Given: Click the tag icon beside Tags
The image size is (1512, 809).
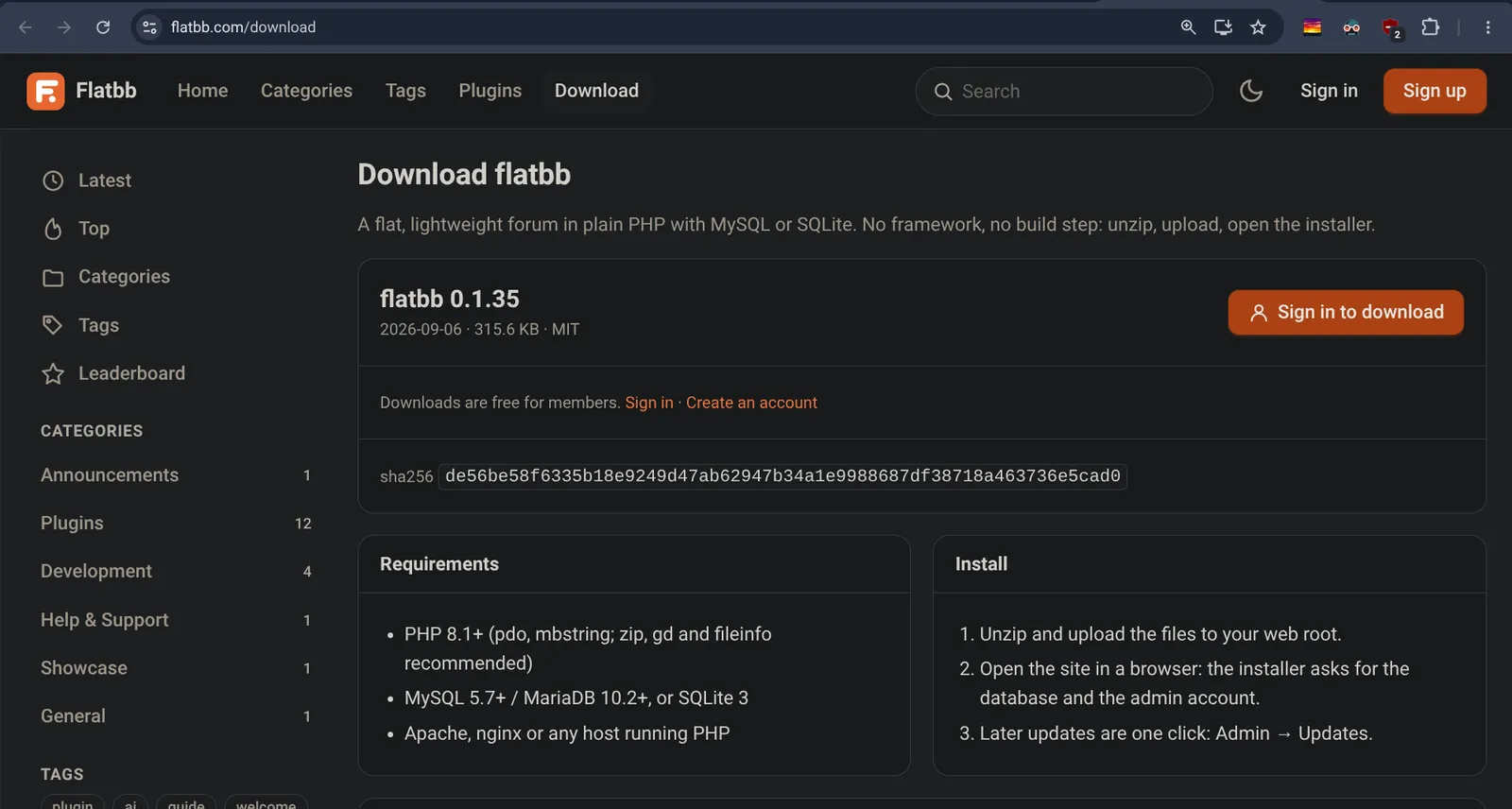Looking at the screenshot, I should tap(53, 325).
